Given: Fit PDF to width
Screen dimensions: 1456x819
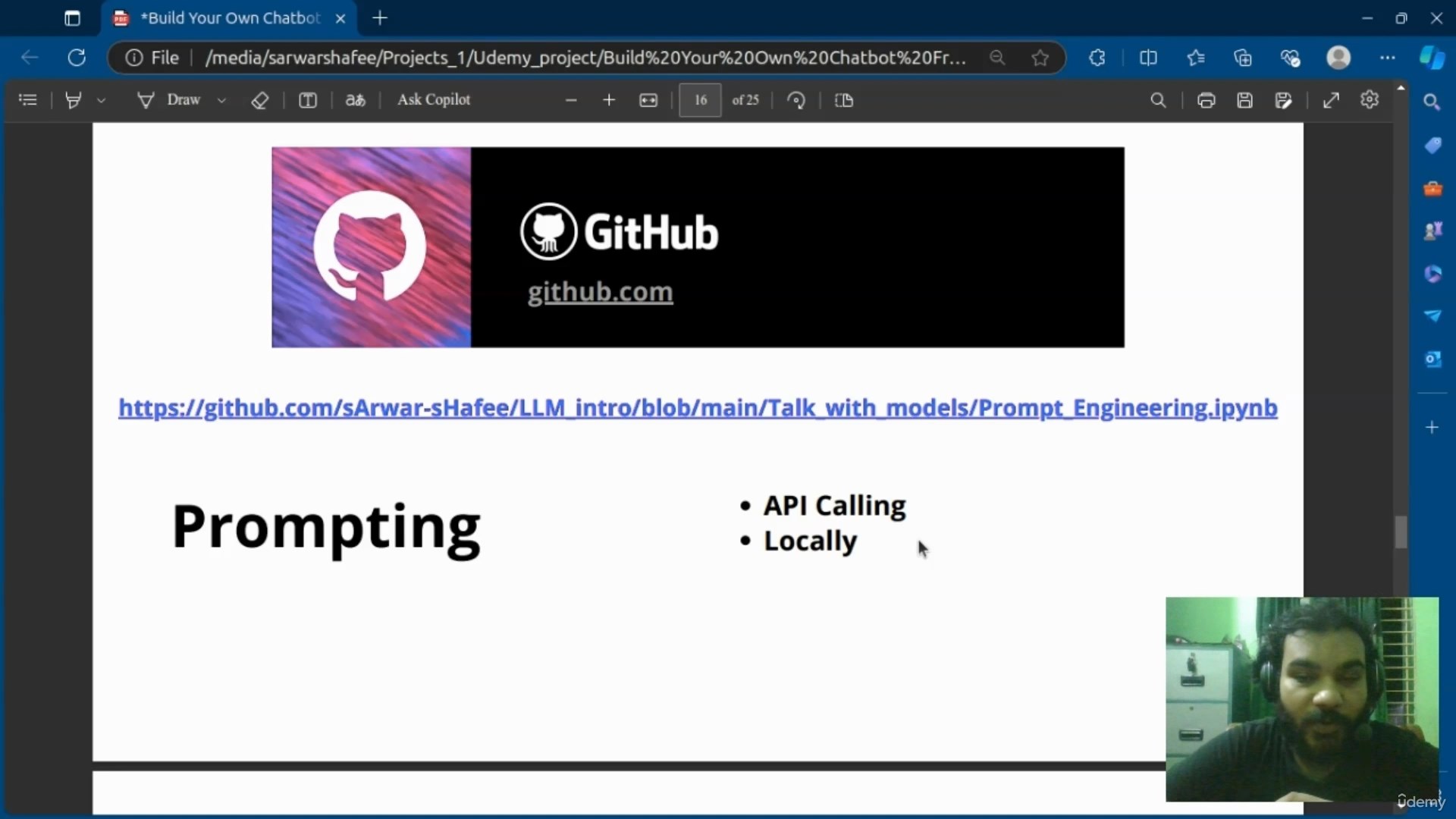Looking at the screenshot, I should pos(648,100).
